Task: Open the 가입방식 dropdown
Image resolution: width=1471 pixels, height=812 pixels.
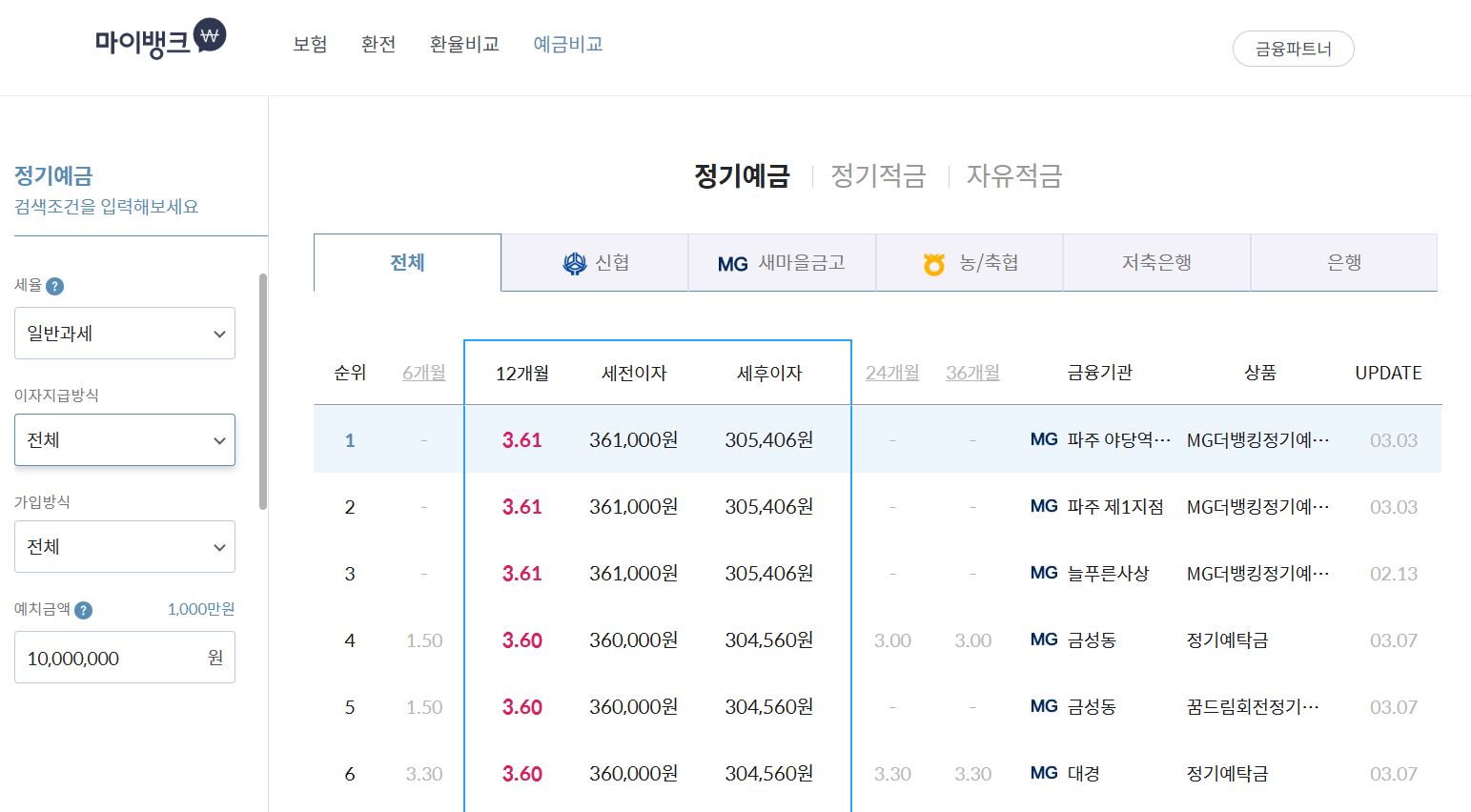Action: (125, 547)
